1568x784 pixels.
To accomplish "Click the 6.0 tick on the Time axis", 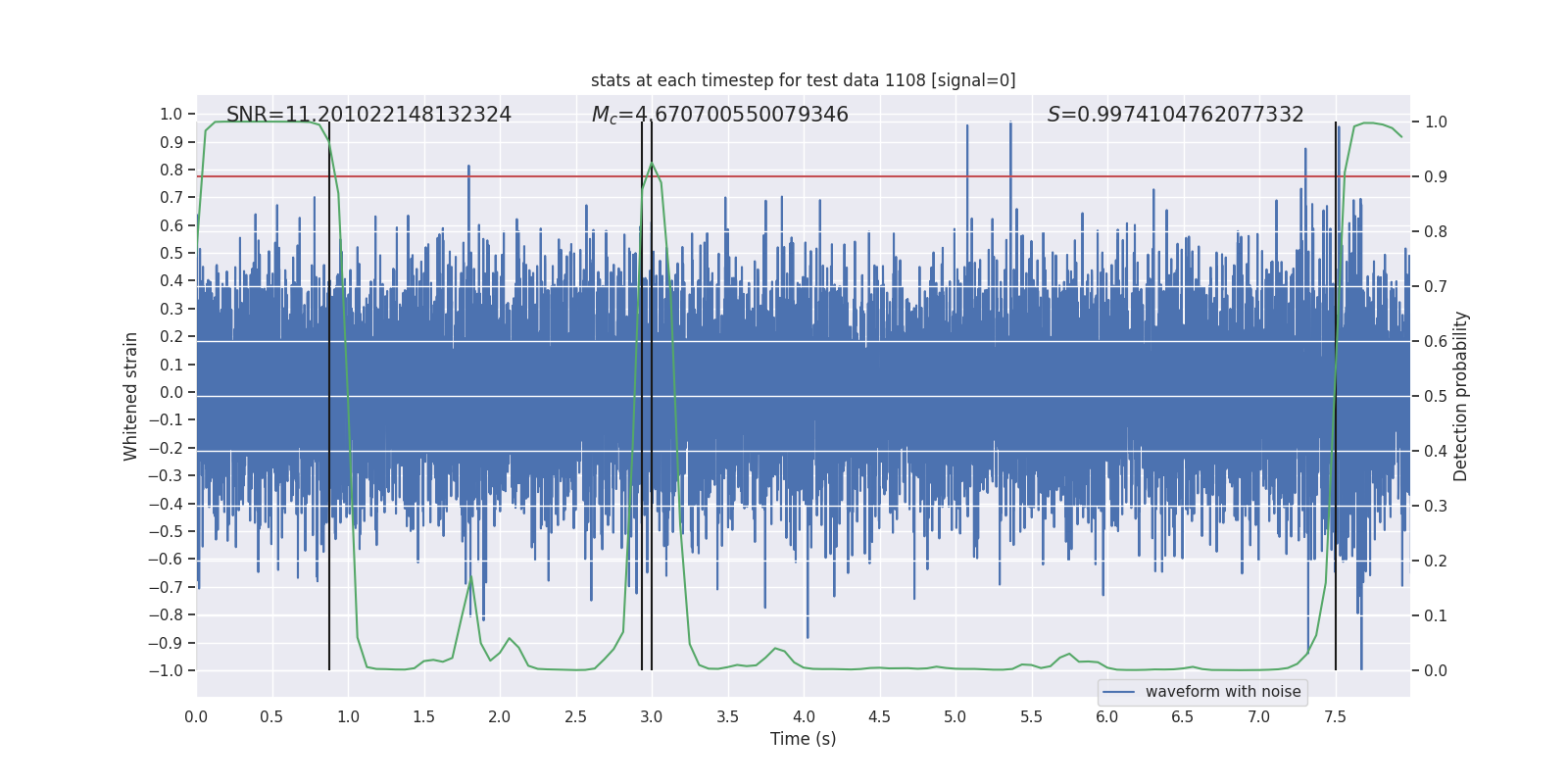I will 1107,716.
